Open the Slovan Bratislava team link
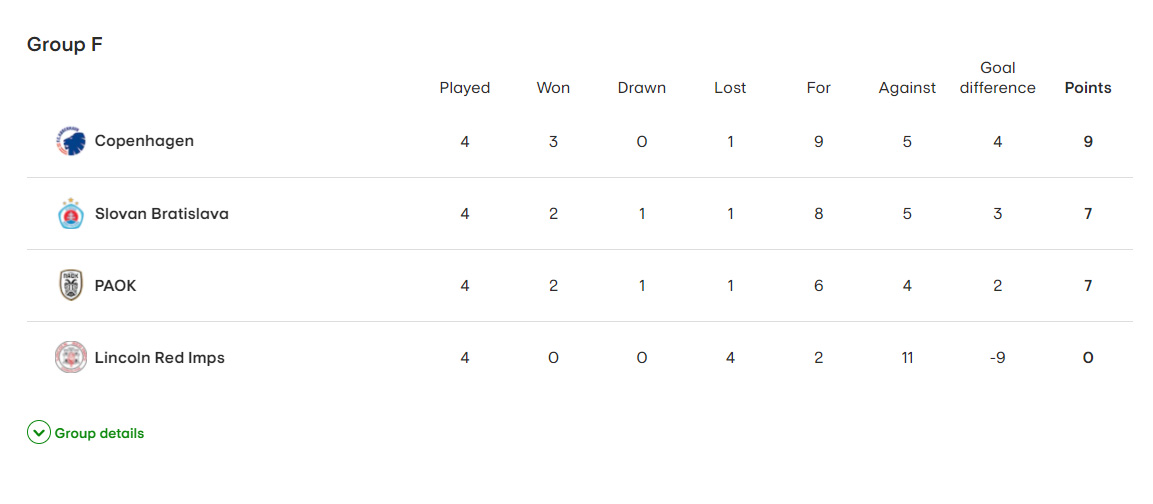Screen dimensions: 1153x504 [161, 213]
